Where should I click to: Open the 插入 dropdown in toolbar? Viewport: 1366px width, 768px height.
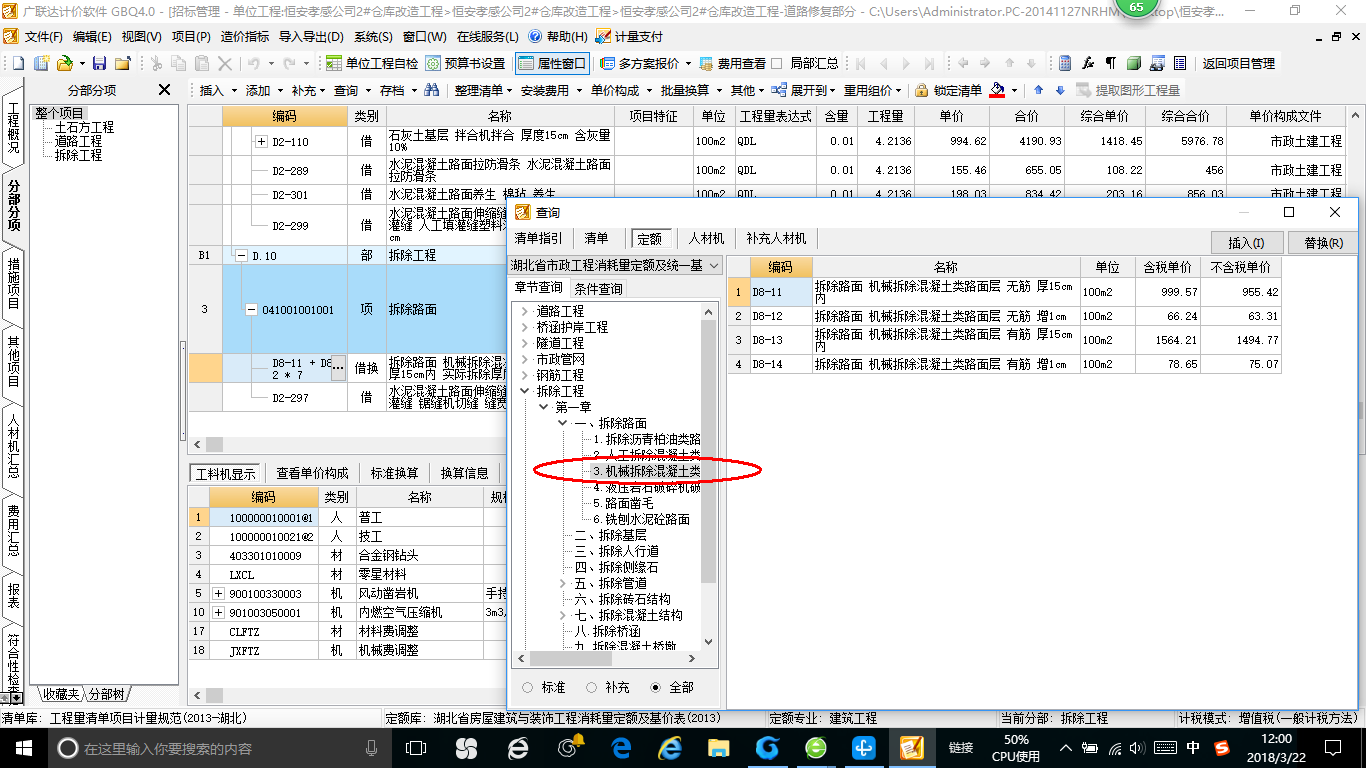[218, 90]
